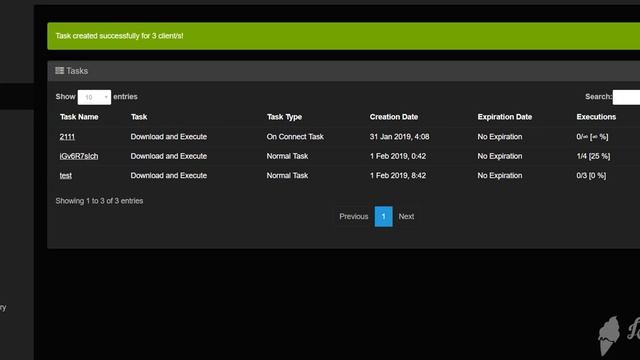640x360 pixels.
Task: Go to Previous page
Action: [353, 216]
